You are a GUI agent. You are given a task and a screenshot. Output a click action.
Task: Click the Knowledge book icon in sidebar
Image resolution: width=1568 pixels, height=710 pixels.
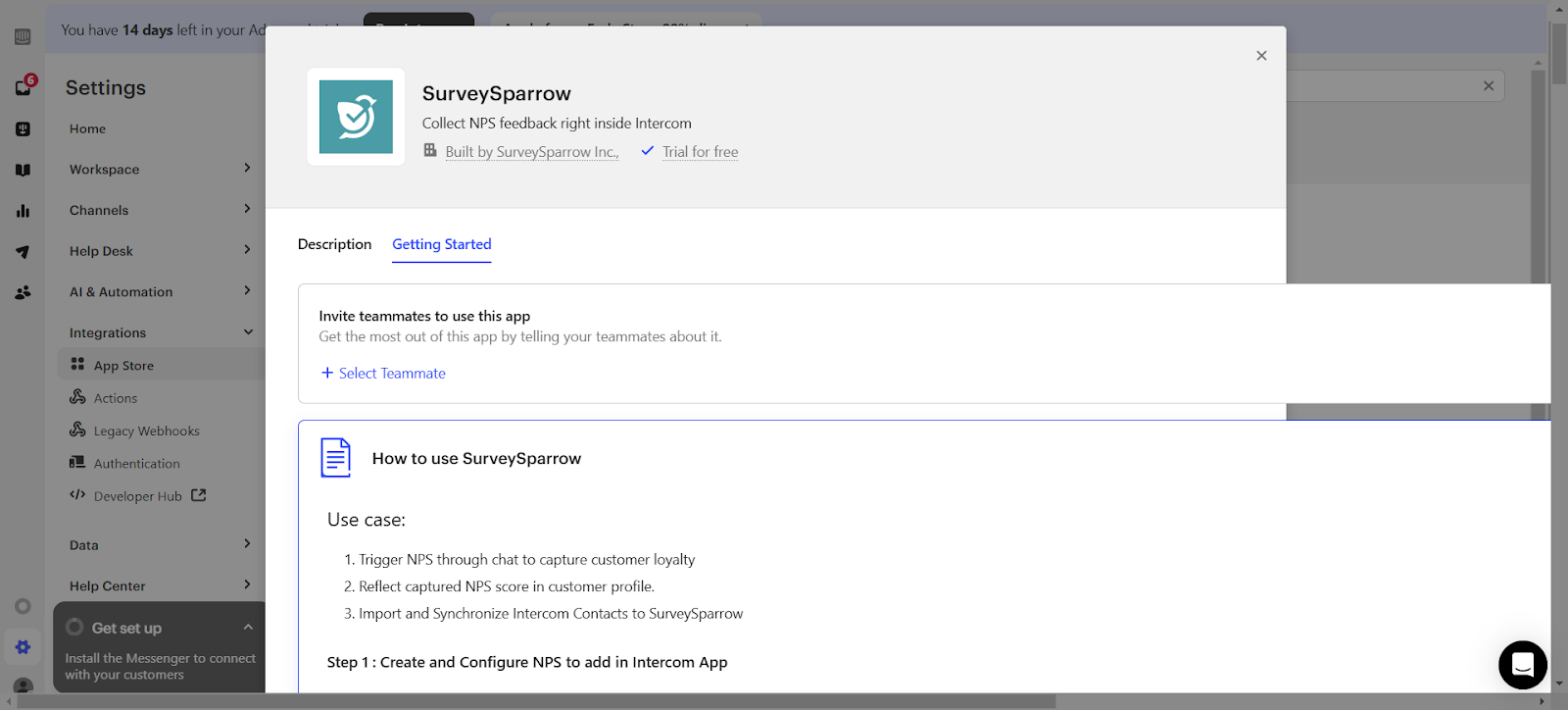pos(24,170)
